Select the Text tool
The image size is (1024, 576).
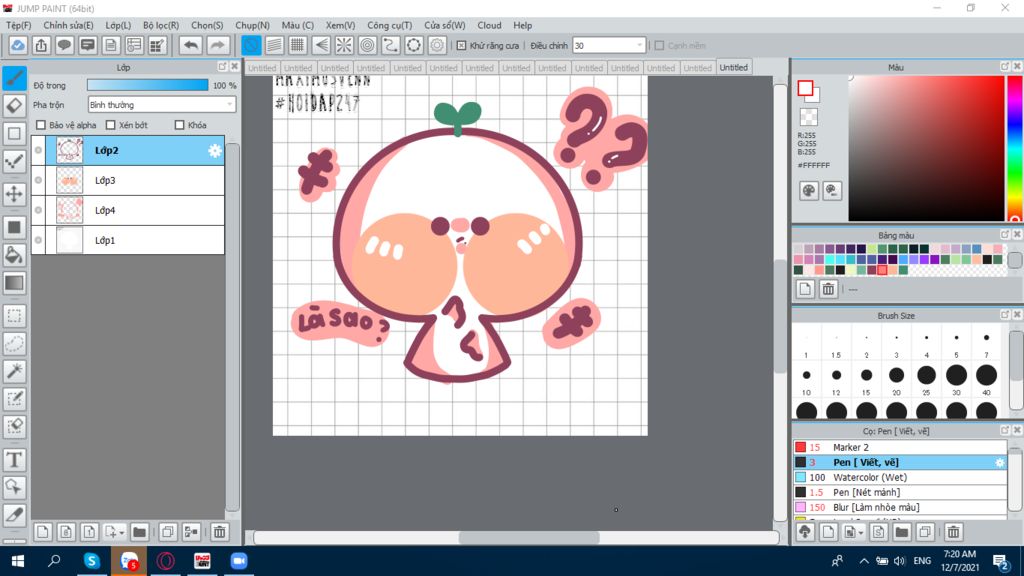[14, 460]
